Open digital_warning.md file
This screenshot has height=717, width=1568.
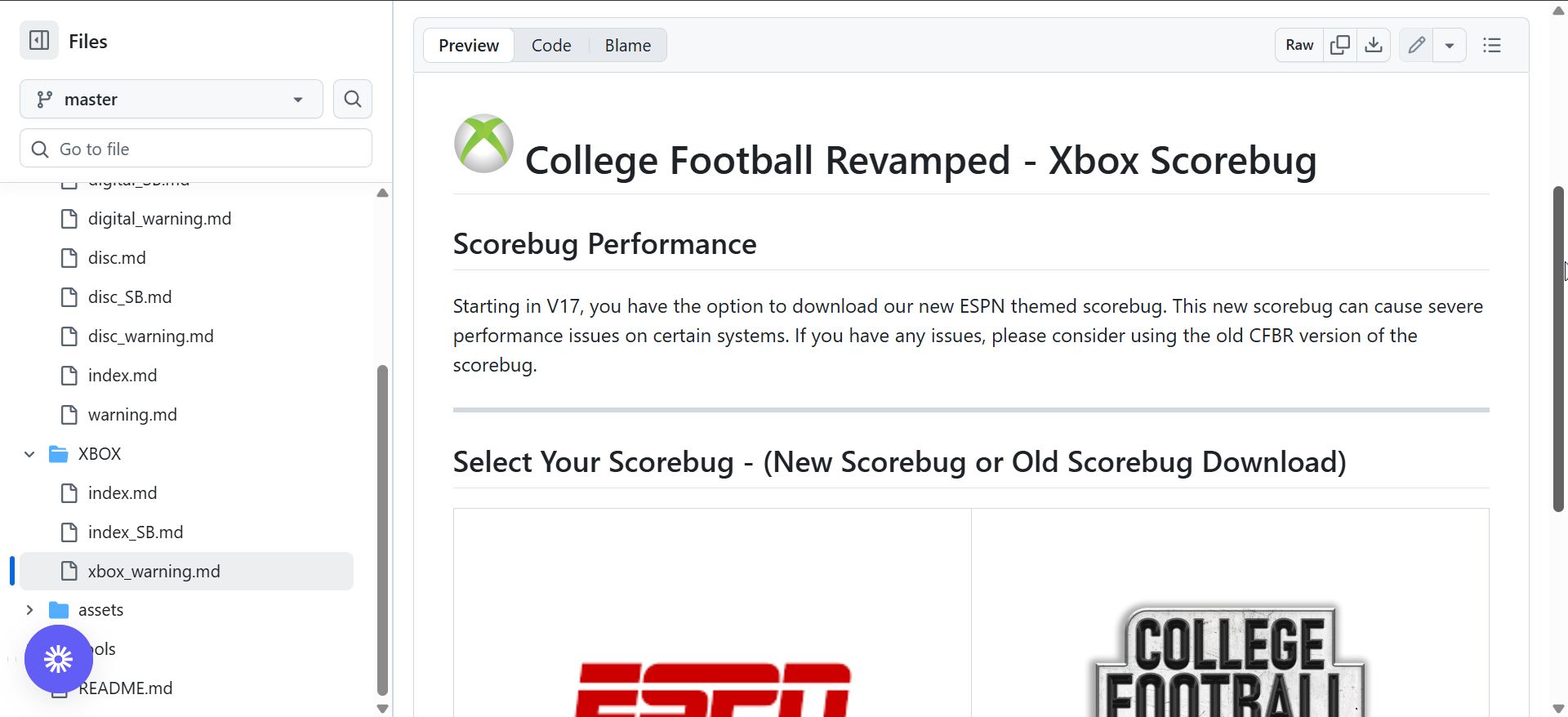pyautogui.click(x=159, y=219)
